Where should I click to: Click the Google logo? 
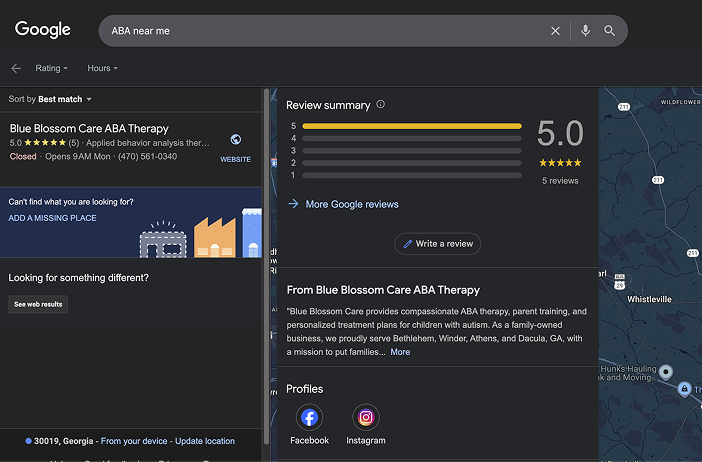point(43,30)
